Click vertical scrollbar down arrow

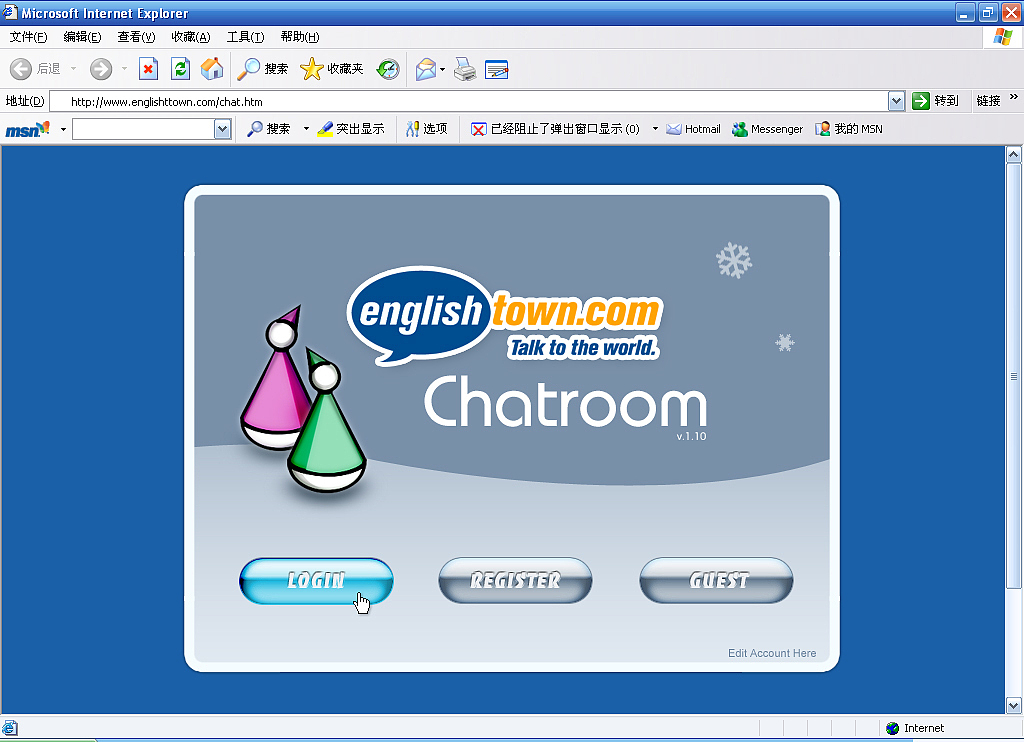pos(1014,705)
